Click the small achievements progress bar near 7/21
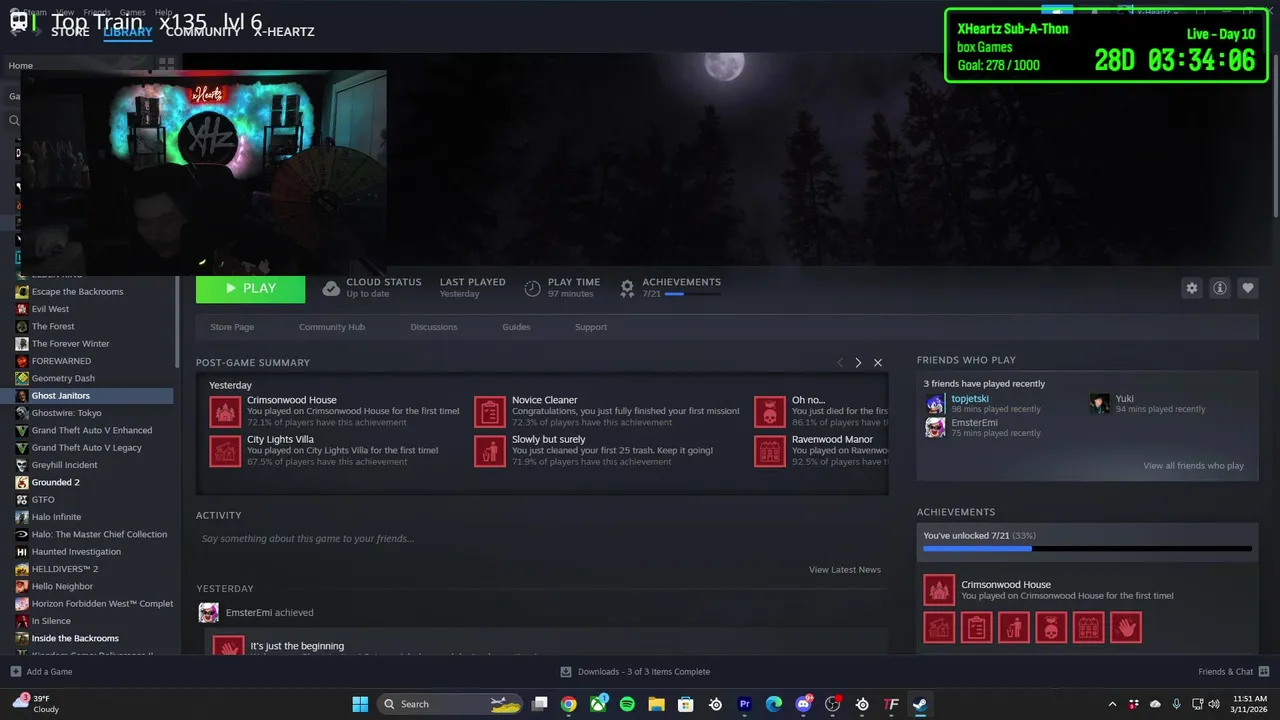Screen dimensions: 1280x720 [x=692, y=294]
